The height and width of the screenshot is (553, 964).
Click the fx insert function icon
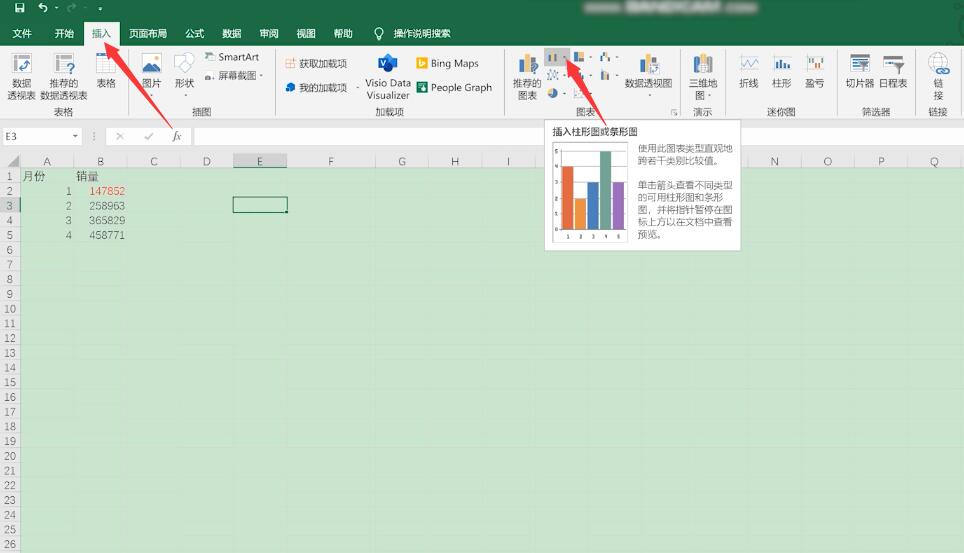point(177,136)
